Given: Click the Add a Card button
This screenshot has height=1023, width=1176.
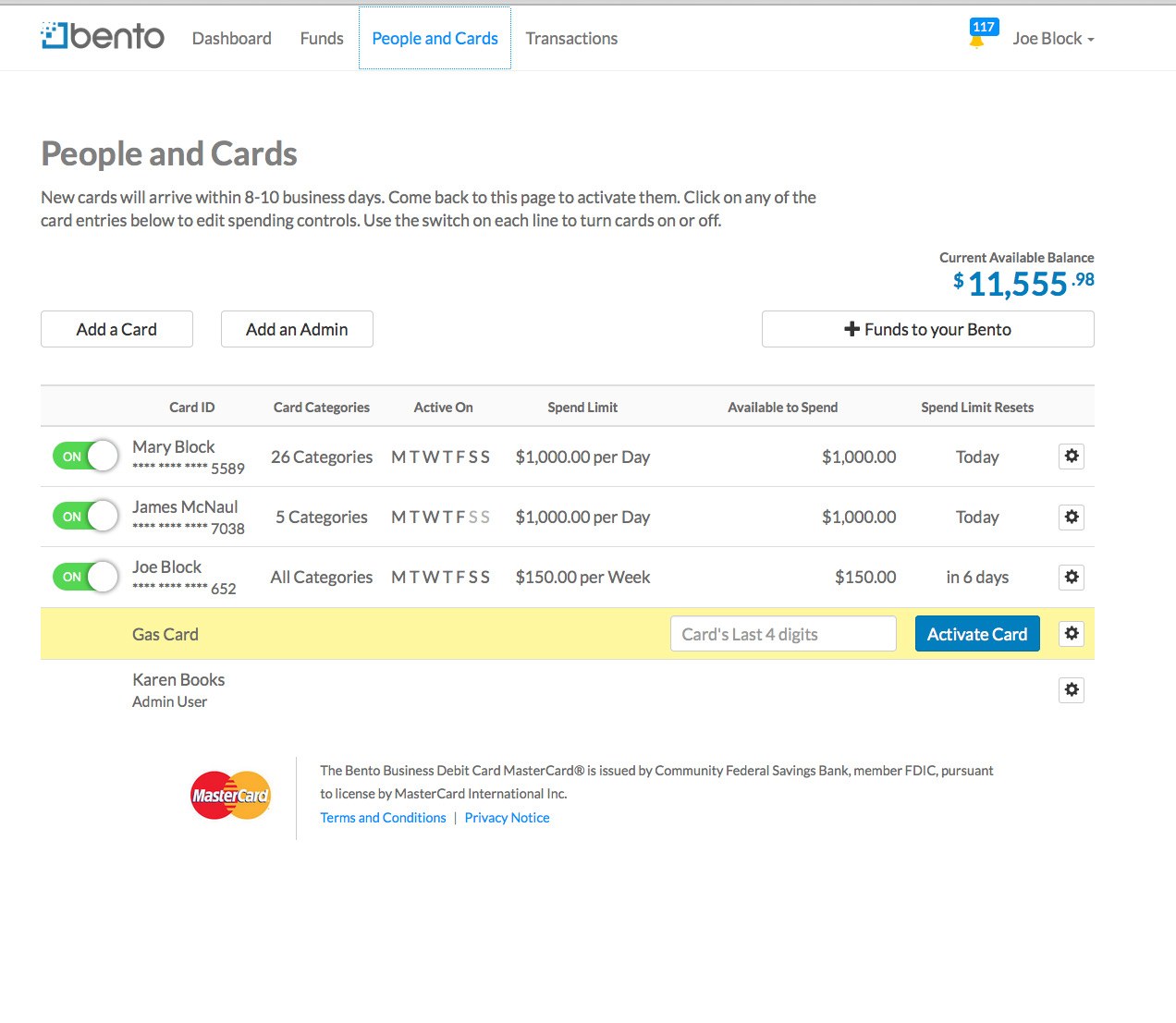Looking at the screenshot, I should [116, 329].
